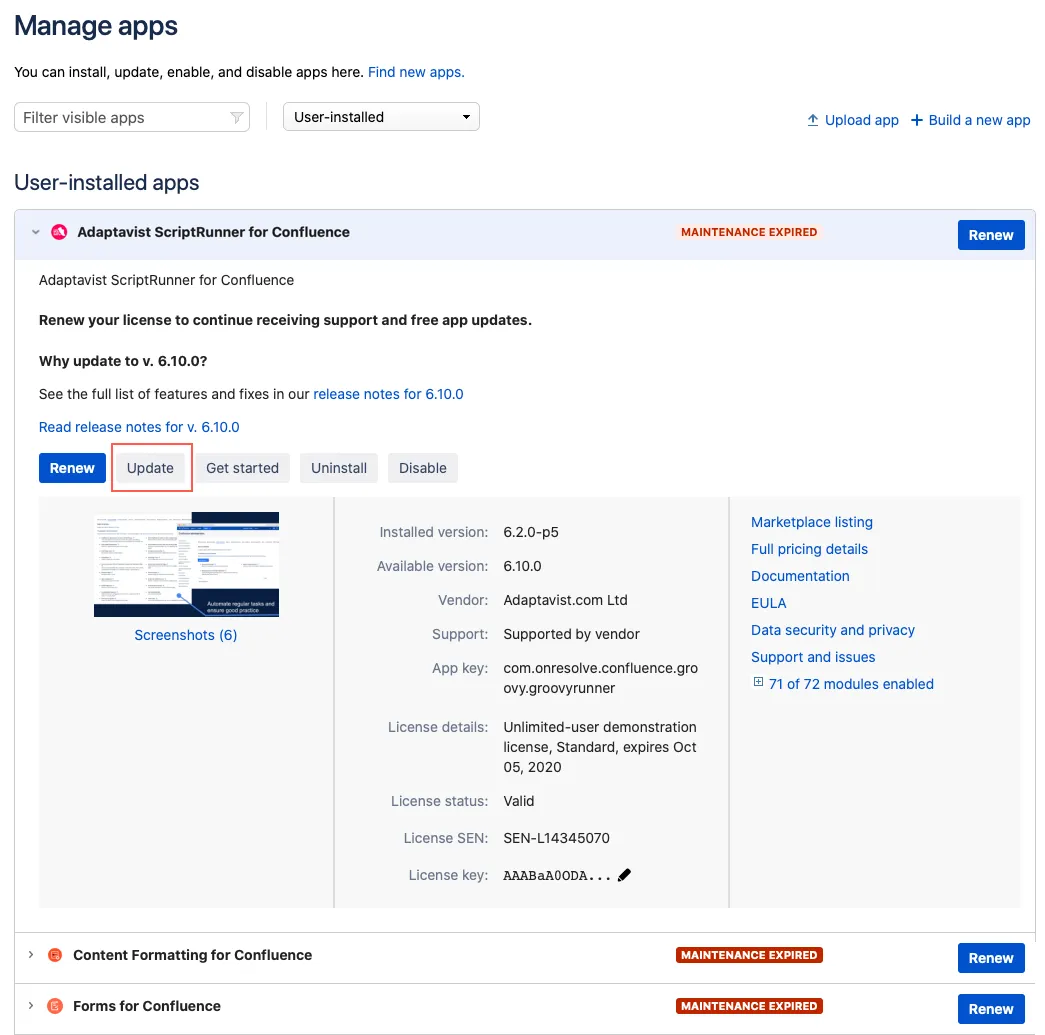This screenshot has height=1035, width=1045.
Task: Click available version value 6.10.0
Action: pyautogui.click(x=522, y=566)
